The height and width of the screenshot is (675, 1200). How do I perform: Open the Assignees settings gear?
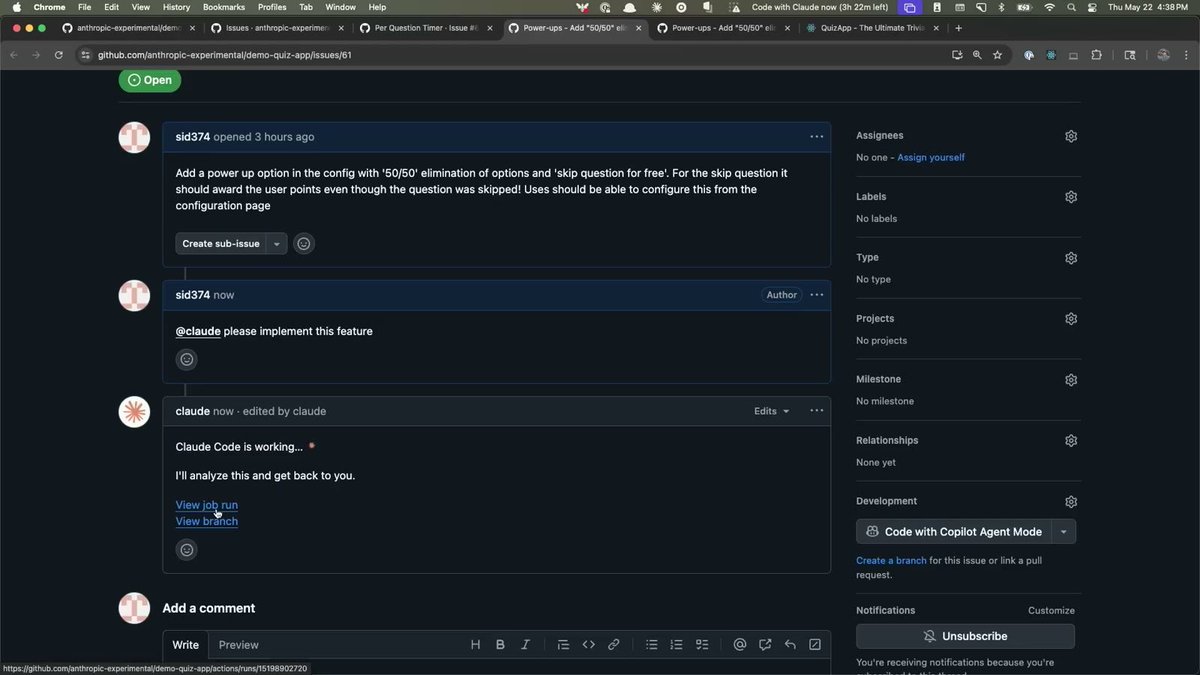[1071, 136]
